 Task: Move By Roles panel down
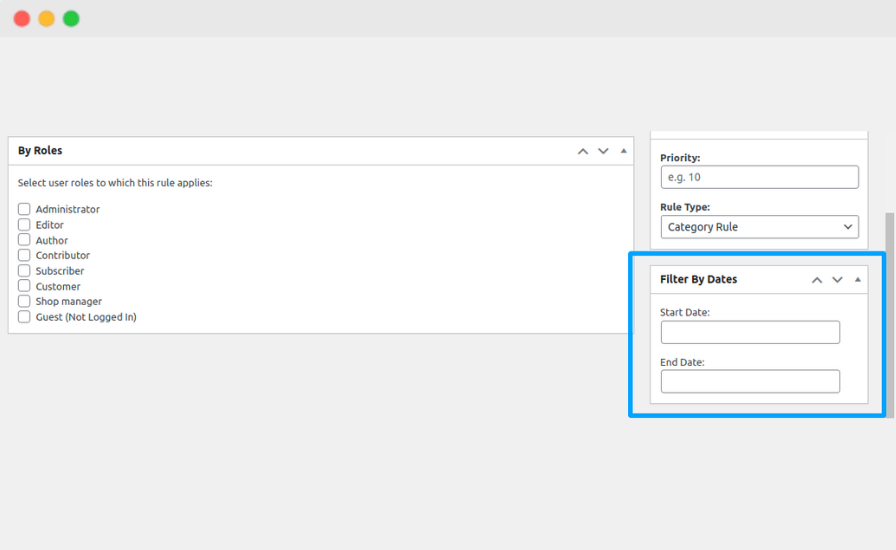click(x=603, y=151)
